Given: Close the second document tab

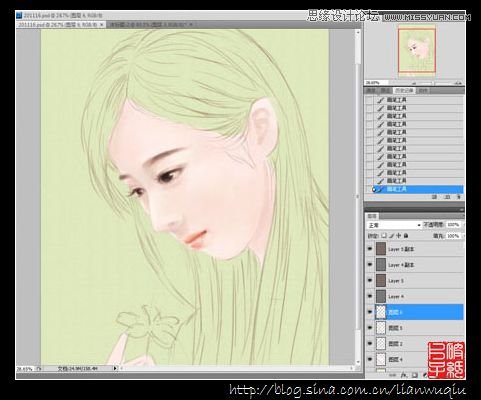Looking at the screenshot, I should 191,24.
